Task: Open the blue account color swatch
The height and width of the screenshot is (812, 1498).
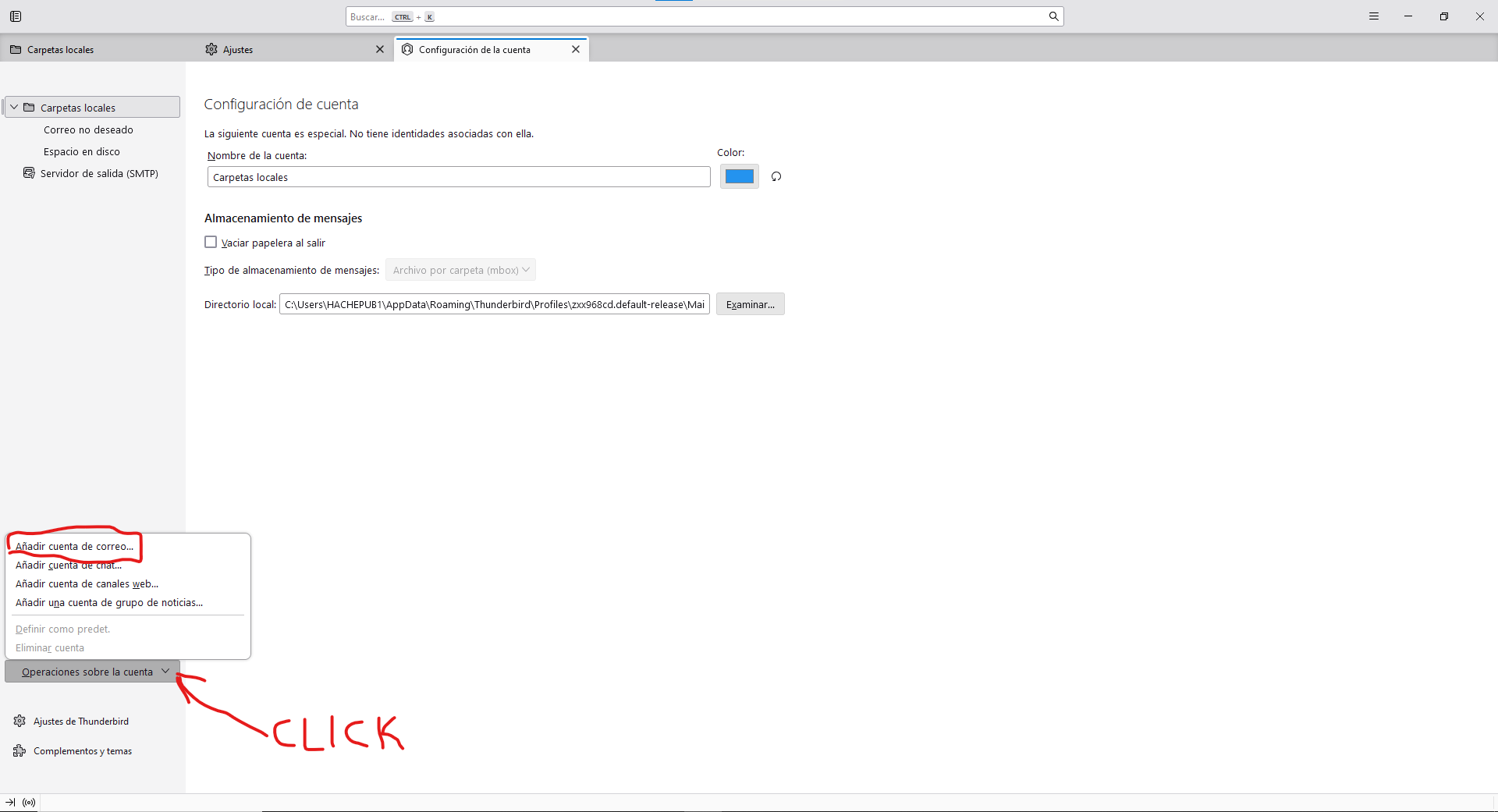Action: 740,176
